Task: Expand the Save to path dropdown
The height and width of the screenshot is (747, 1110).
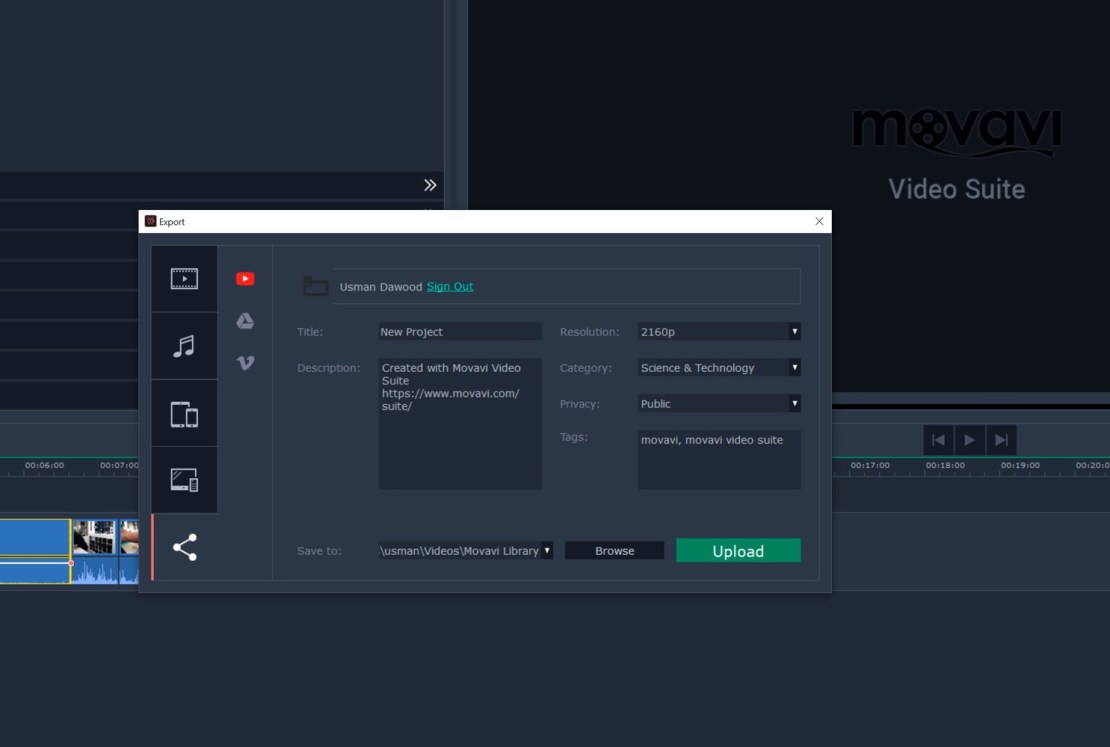Action: [x=547, y=550]
